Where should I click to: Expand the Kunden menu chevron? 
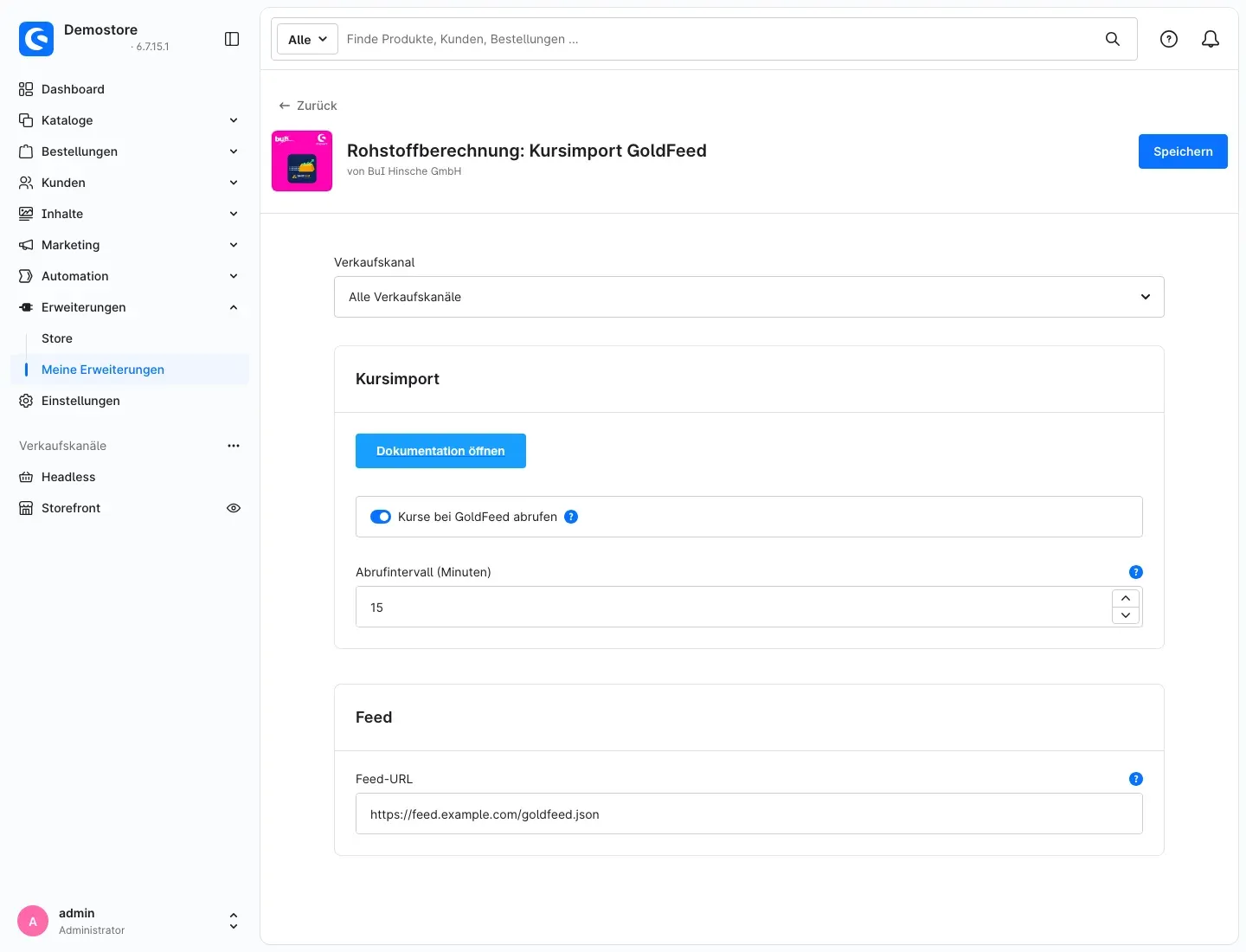pyautogui.click(x=234, y=183)
